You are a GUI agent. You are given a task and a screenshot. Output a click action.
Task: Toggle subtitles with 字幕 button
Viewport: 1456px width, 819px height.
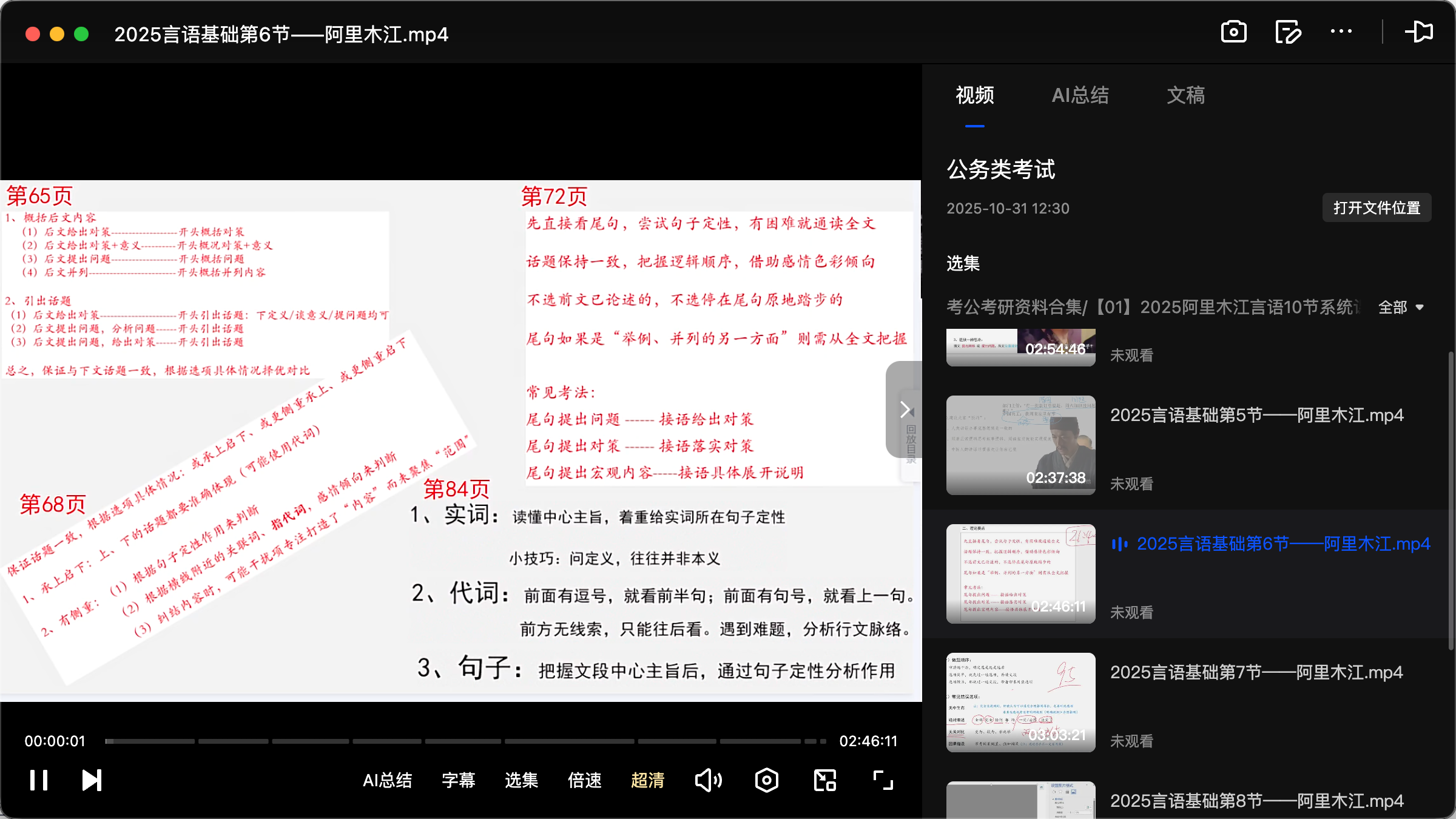point(459,780)
